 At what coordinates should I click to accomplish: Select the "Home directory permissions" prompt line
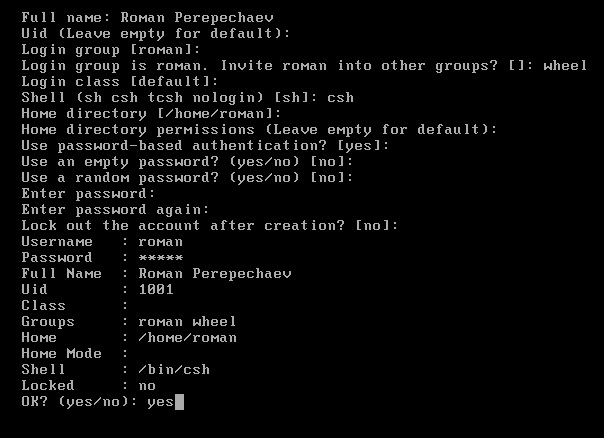[x=258, y=130]
